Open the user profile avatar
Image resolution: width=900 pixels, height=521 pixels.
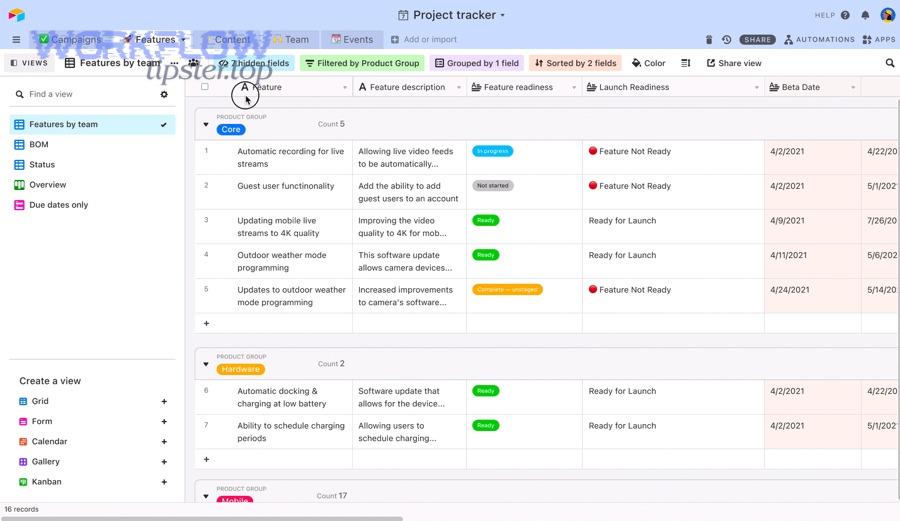click(887, 15)
